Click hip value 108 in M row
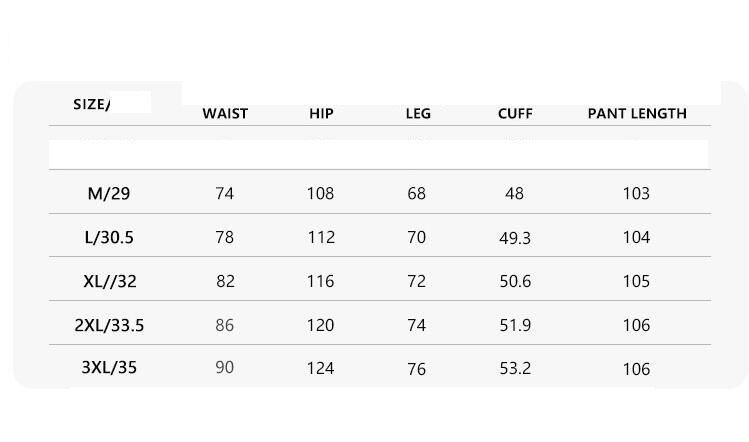This screenshot has width=749, height=442. click(320, 193)
